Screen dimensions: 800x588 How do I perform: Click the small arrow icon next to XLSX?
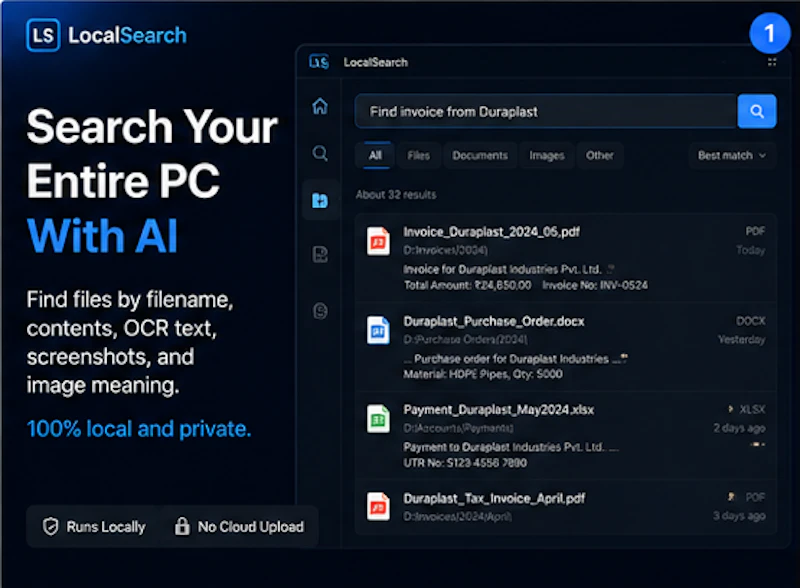[x=731, y=409]
